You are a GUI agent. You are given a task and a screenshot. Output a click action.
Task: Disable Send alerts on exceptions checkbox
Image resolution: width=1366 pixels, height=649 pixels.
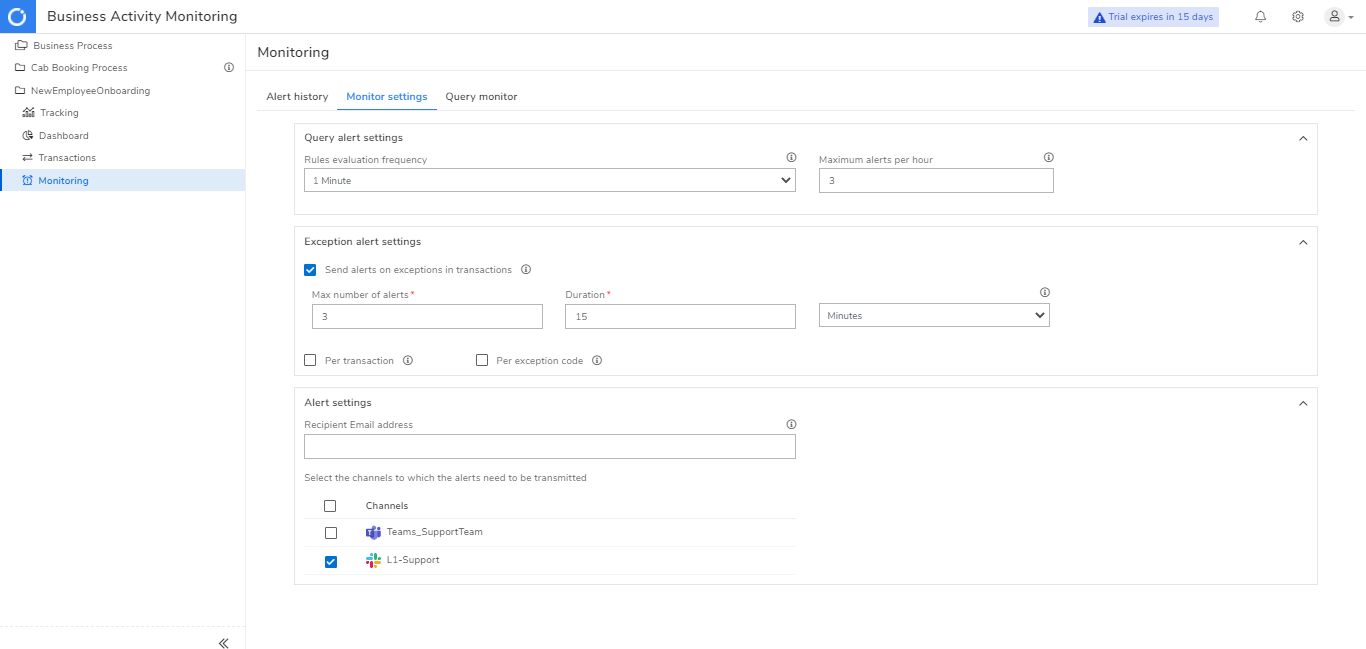310,270
